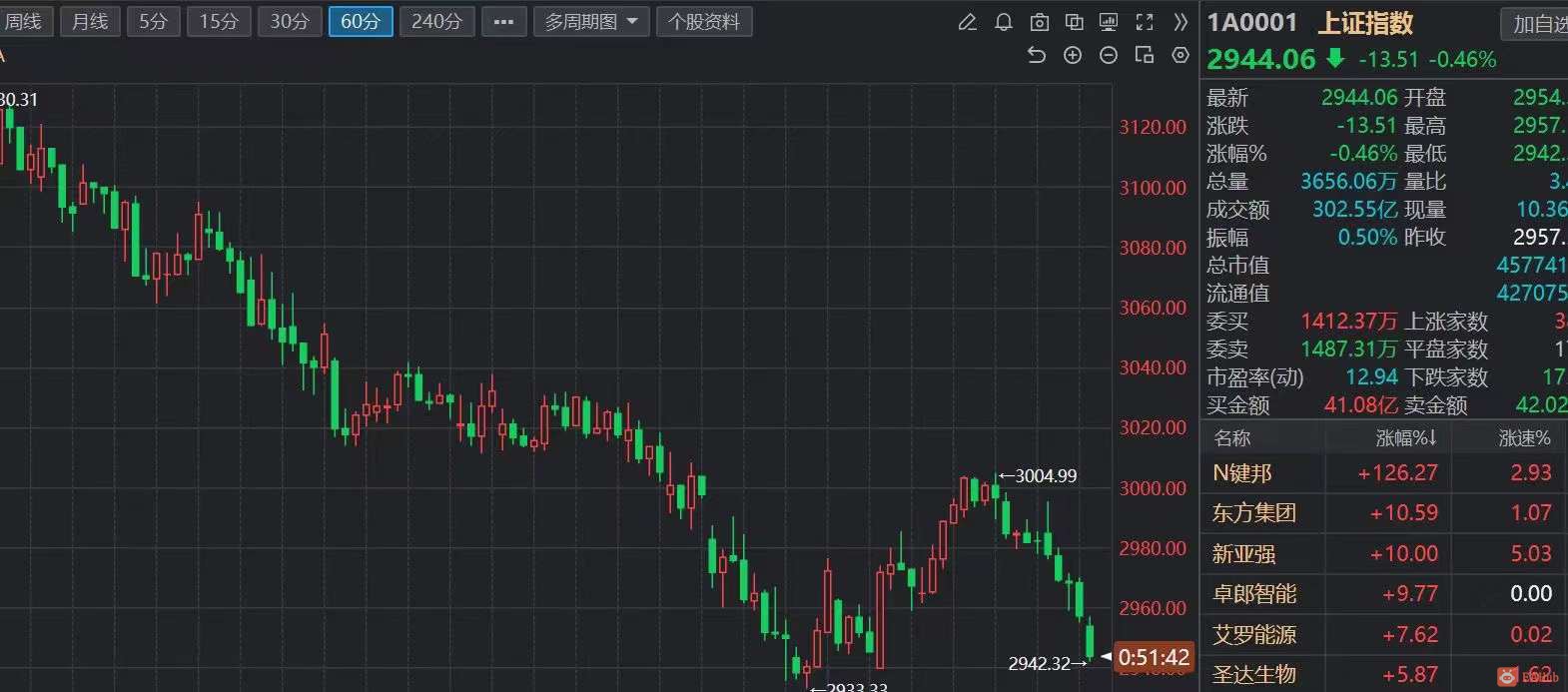Select the 15分 period
The height and width of the screenshot is (692, 1568).
219,22
